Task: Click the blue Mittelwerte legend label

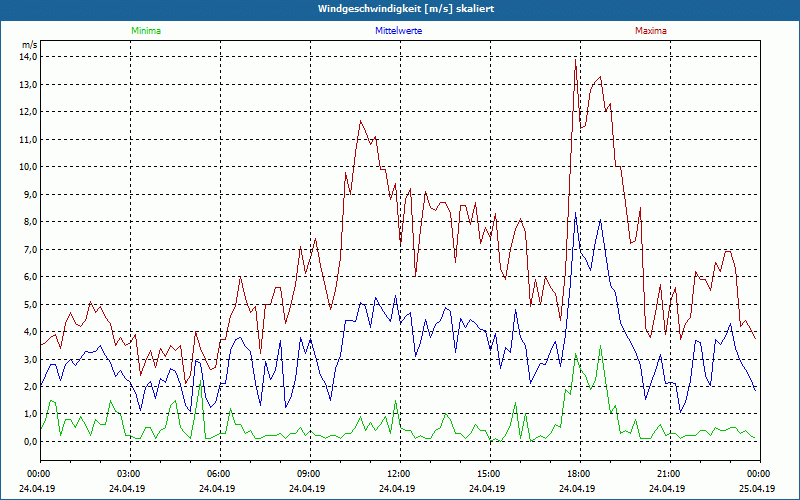Action: coord(398,31)
